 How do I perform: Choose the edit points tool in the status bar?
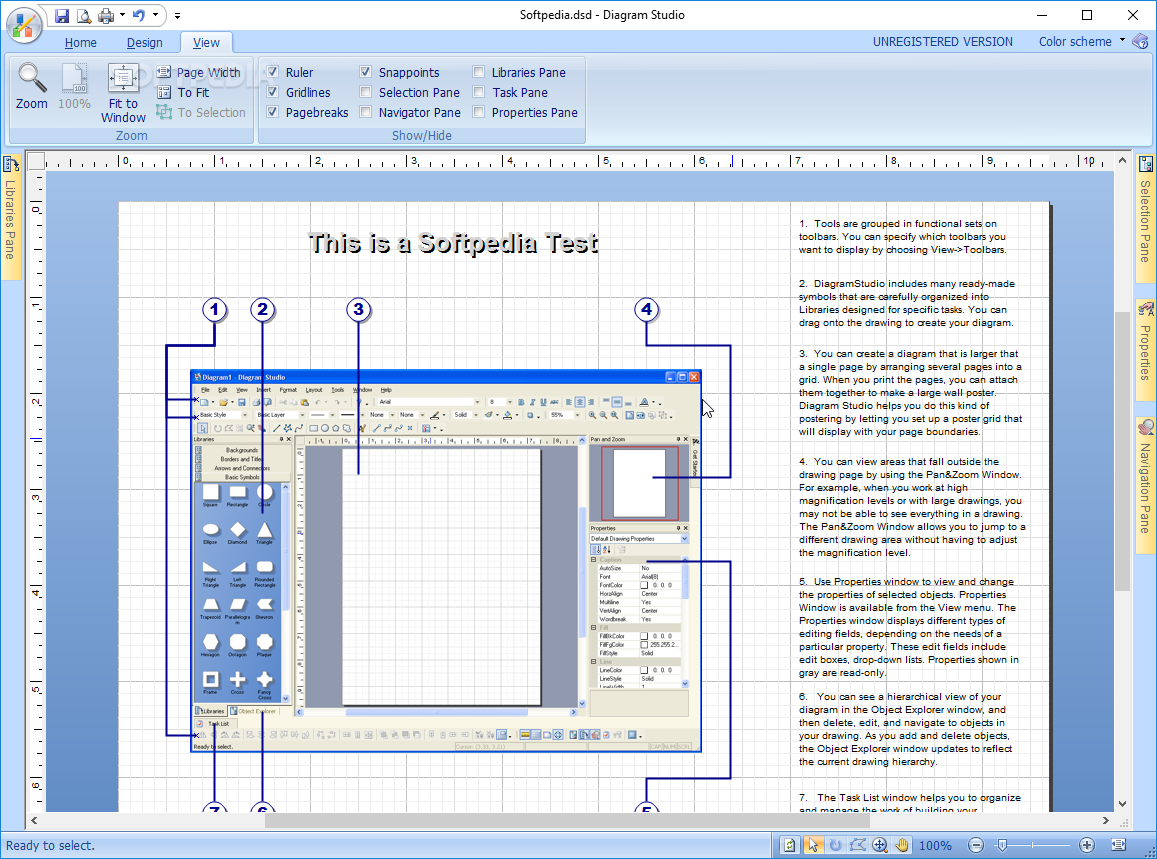[857, 845]
